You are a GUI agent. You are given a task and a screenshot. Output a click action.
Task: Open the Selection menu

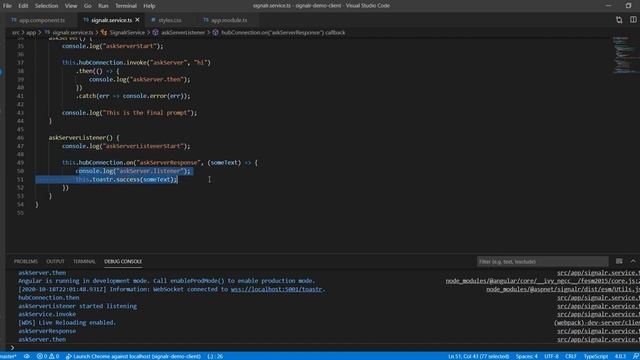click(46, 6)
